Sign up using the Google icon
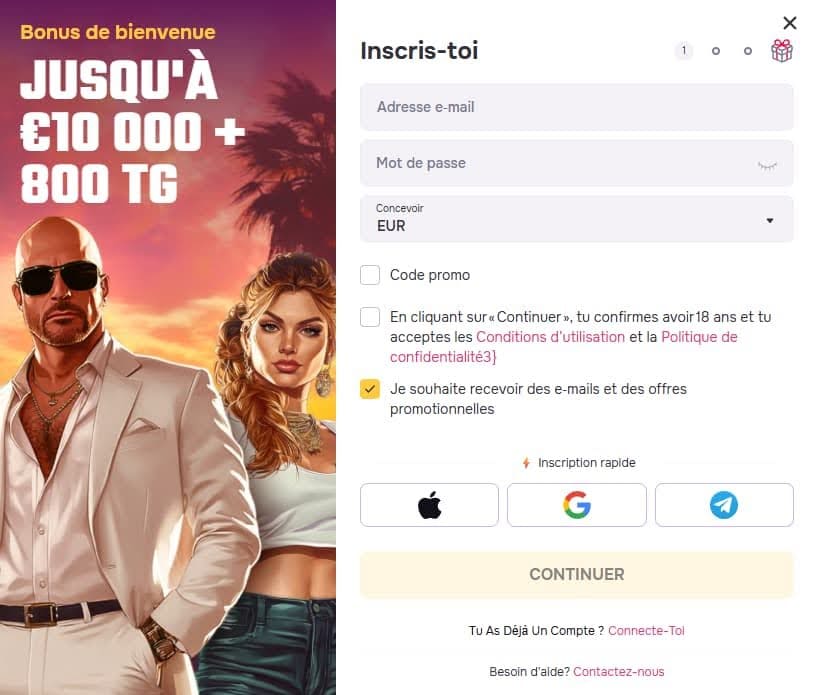Image resolution: width=815 pixels, height=695 pixels. (x=577, y=505)
